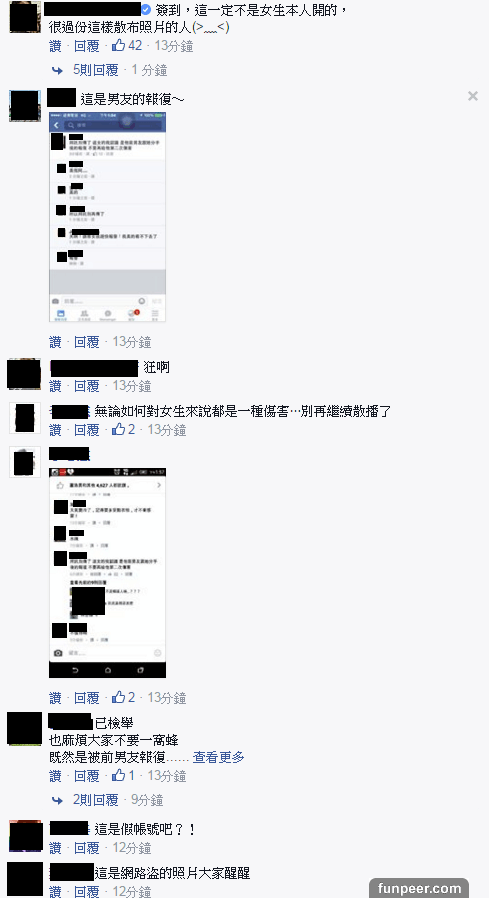
Task: Reply to the 已檢舉 comment
Action: click(x=86, y=776)
